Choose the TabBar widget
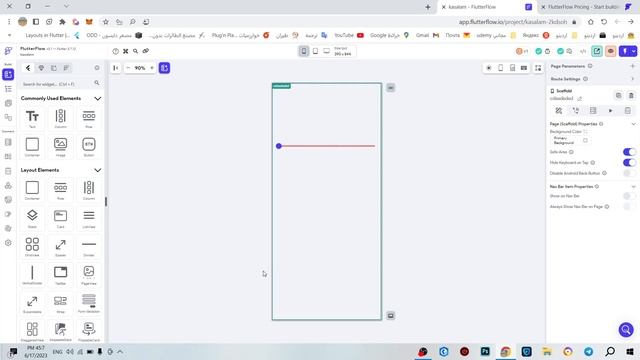The height and width of the screenshot is (360, 640). [x=60, y=275]
